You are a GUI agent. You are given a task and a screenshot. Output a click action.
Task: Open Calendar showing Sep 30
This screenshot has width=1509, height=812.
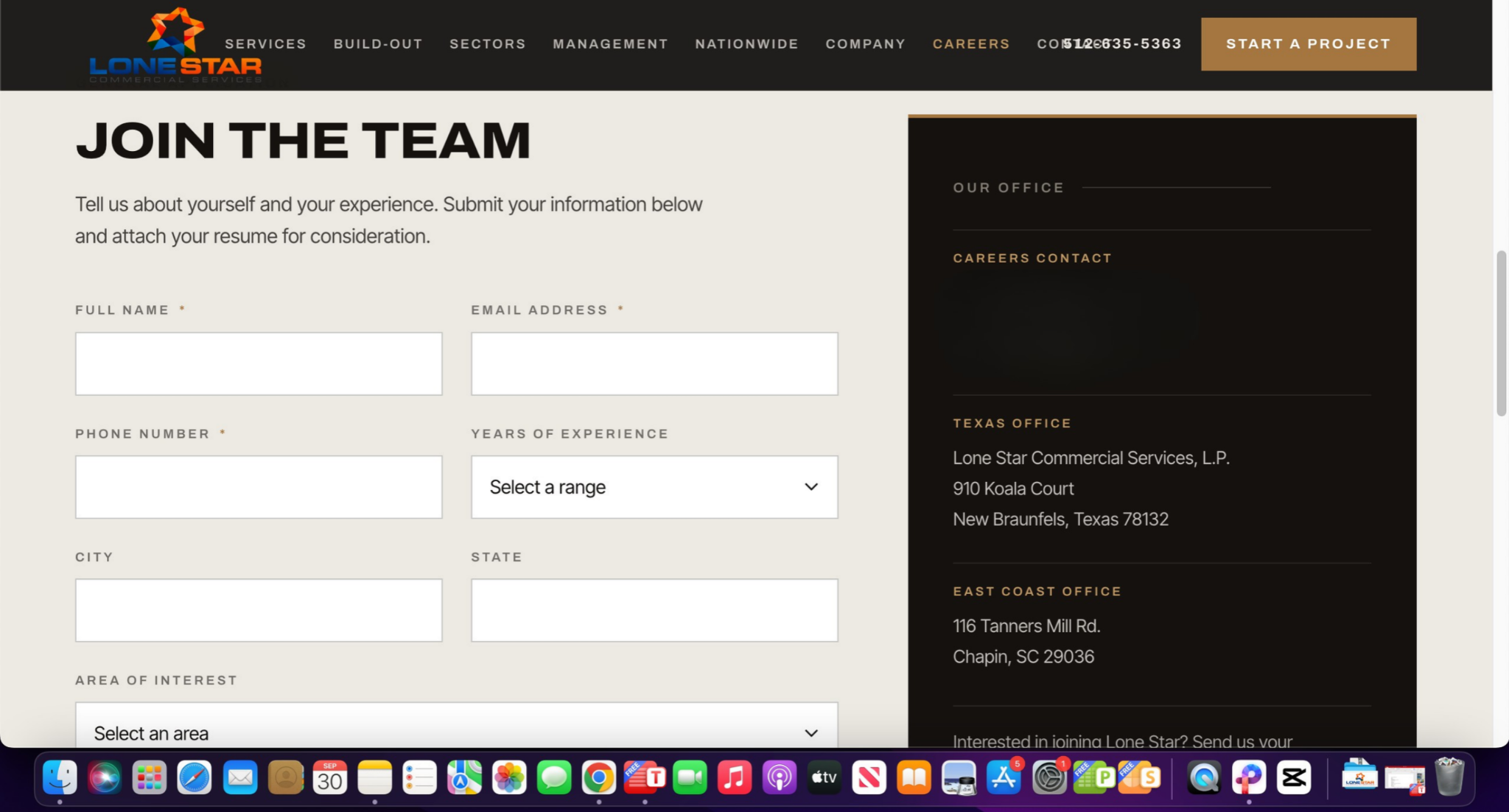(x=330, y=777)
